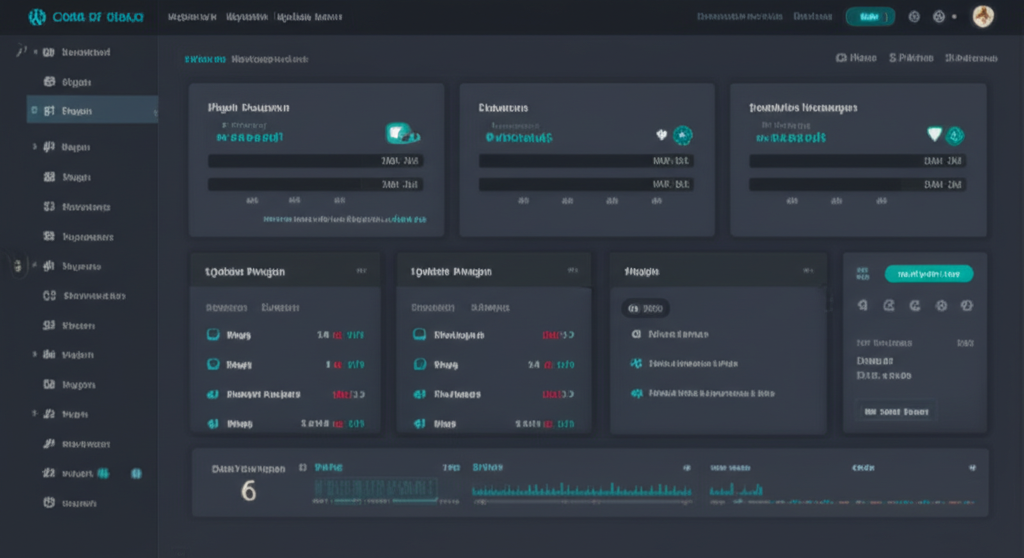
Task: Click the upper progress bar in the first top card
Action: [315, 161]
